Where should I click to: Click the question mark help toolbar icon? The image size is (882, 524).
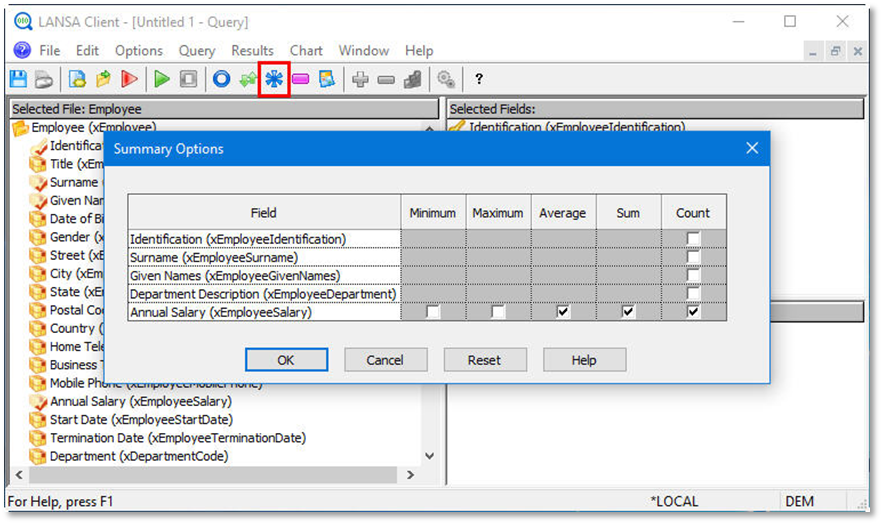[479, 79]
